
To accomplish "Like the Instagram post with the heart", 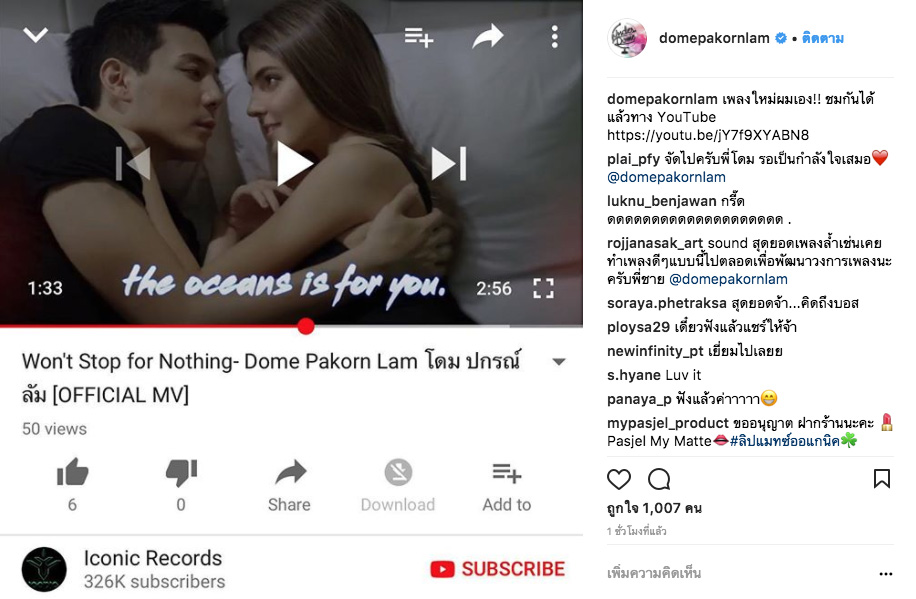I will [619, 479].
